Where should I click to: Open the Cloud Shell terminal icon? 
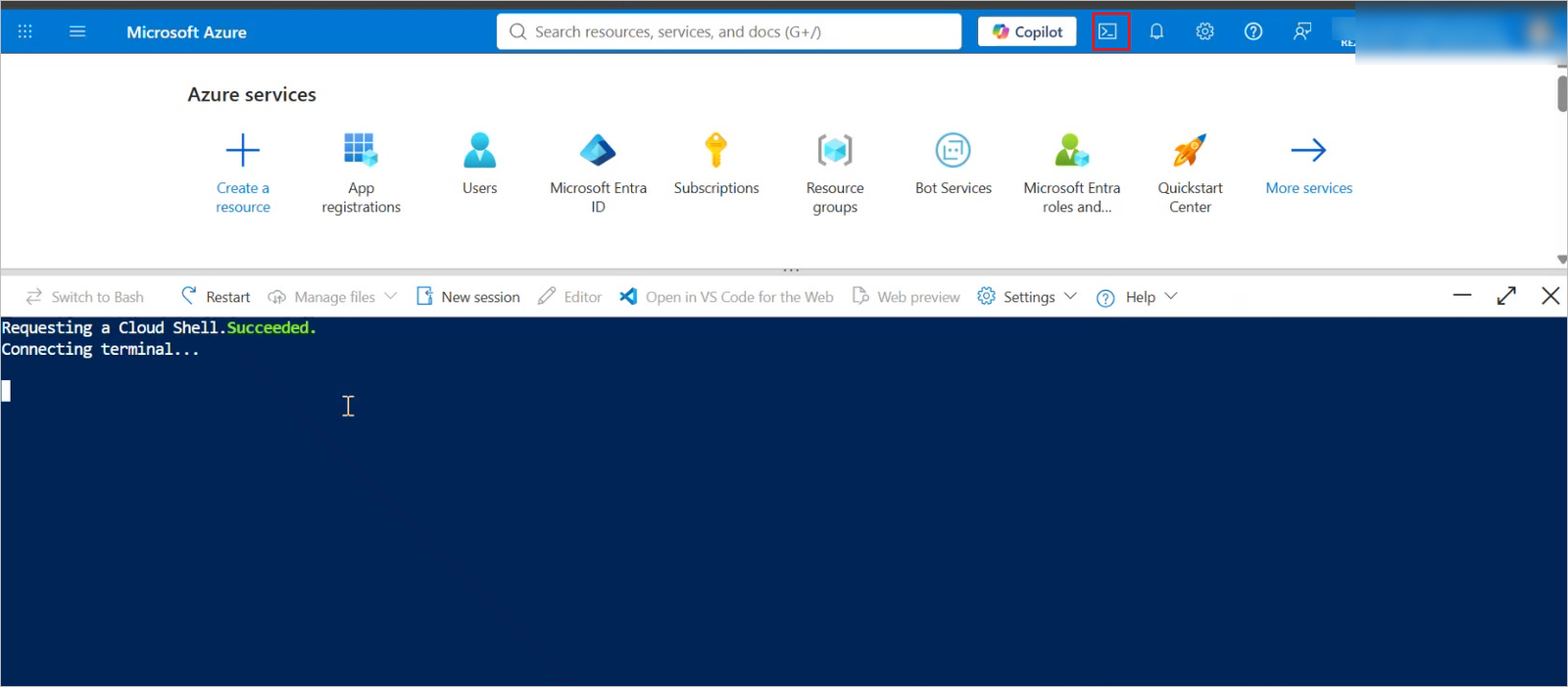coord(1107,32)
